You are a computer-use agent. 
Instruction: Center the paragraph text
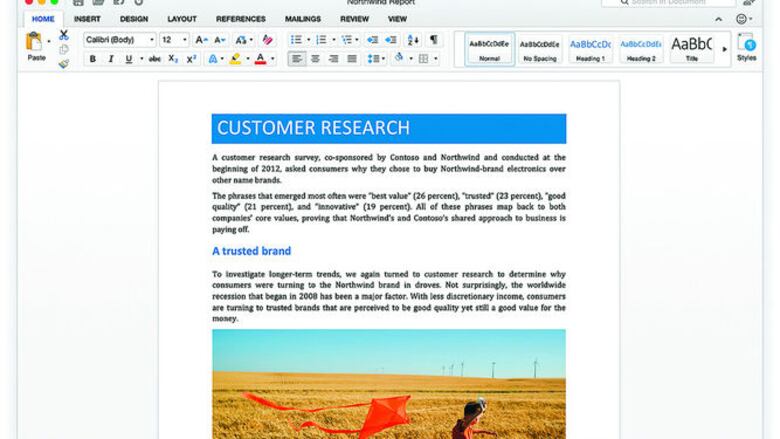click(315, 59)
